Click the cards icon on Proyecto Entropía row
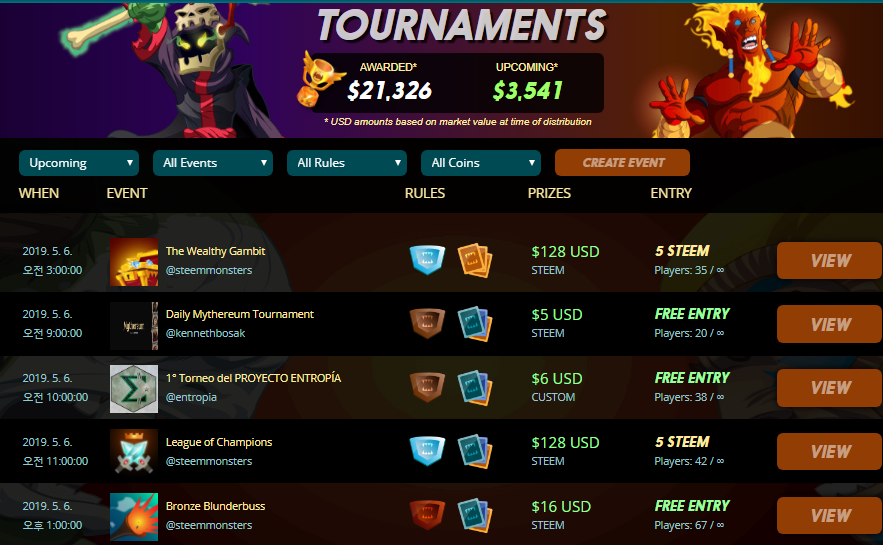The image size is (883, 545). tap(475, 387)
